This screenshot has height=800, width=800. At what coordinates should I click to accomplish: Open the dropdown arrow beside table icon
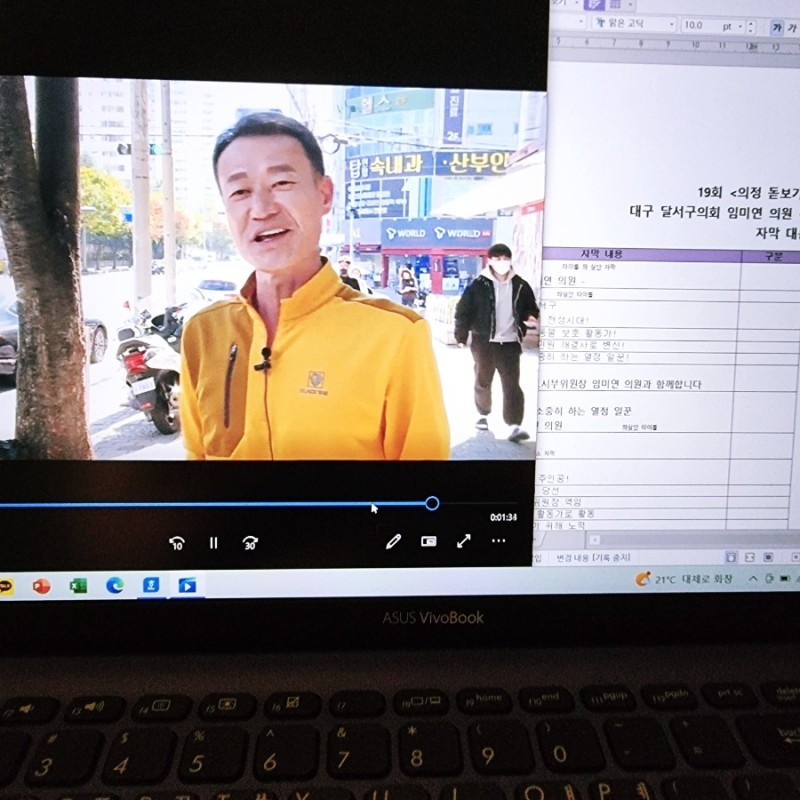pos(631,6)
